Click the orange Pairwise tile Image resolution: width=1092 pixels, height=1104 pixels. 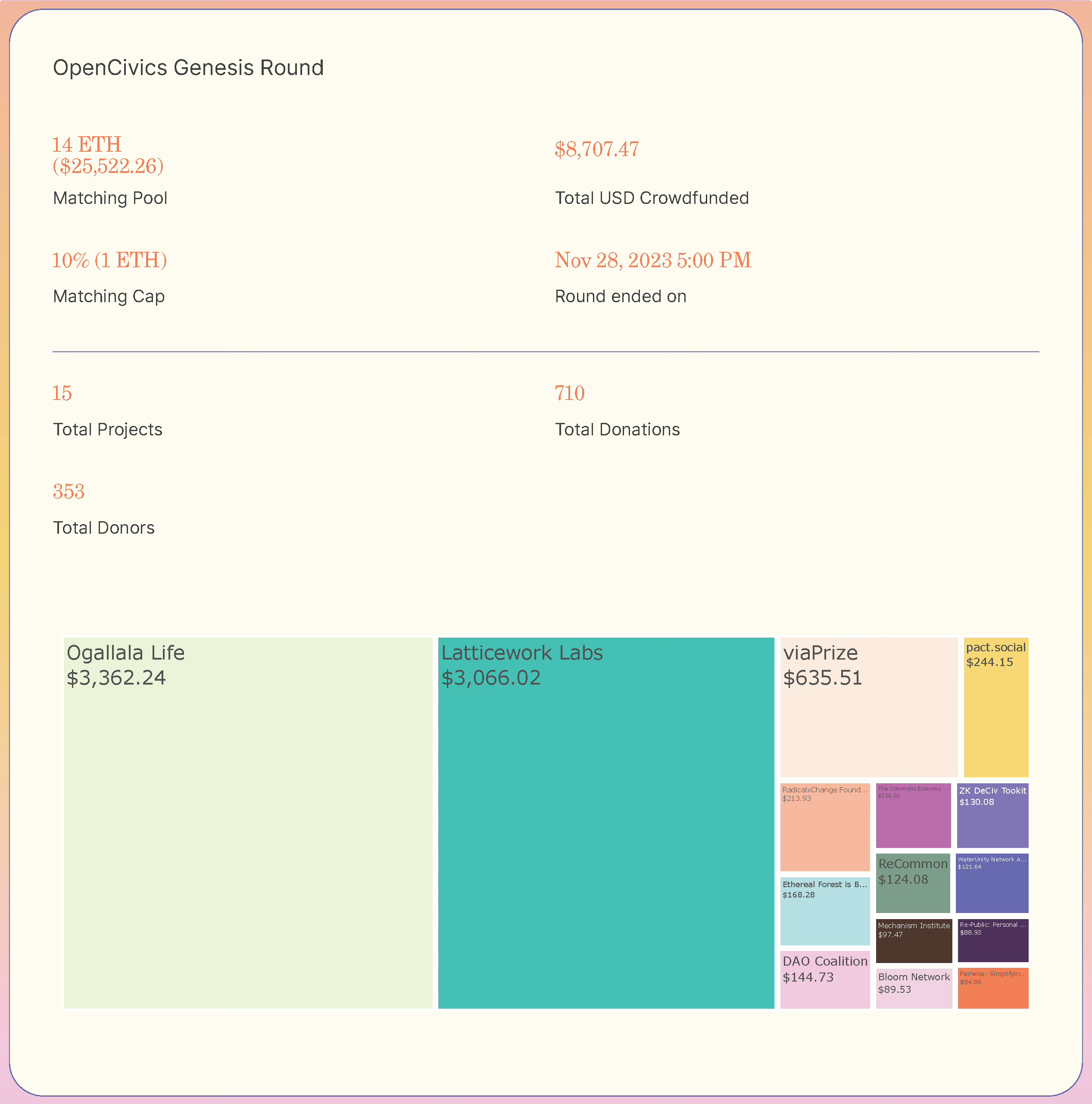coord(992,988)
